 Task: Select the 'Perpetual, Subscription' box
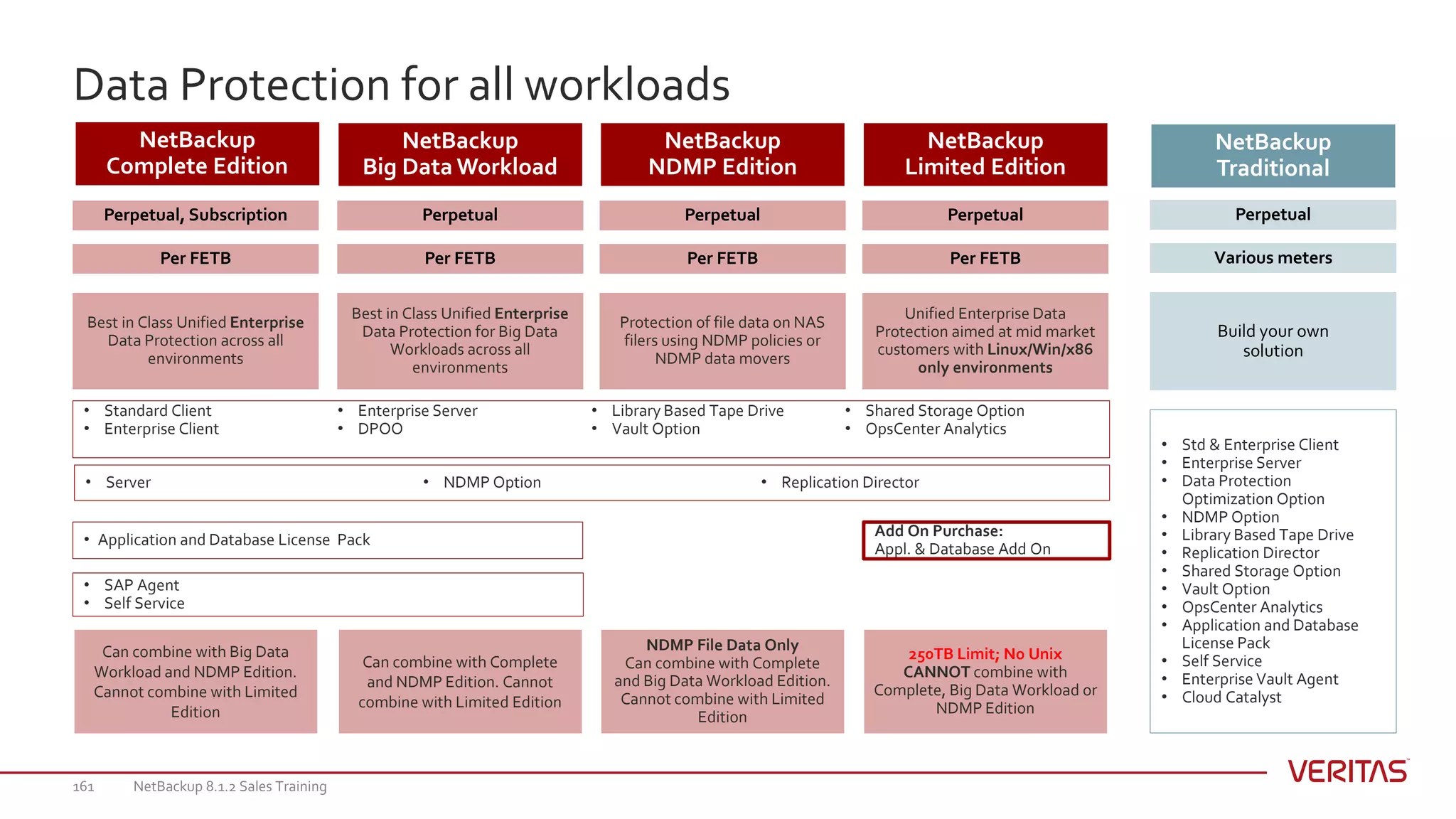196,215
